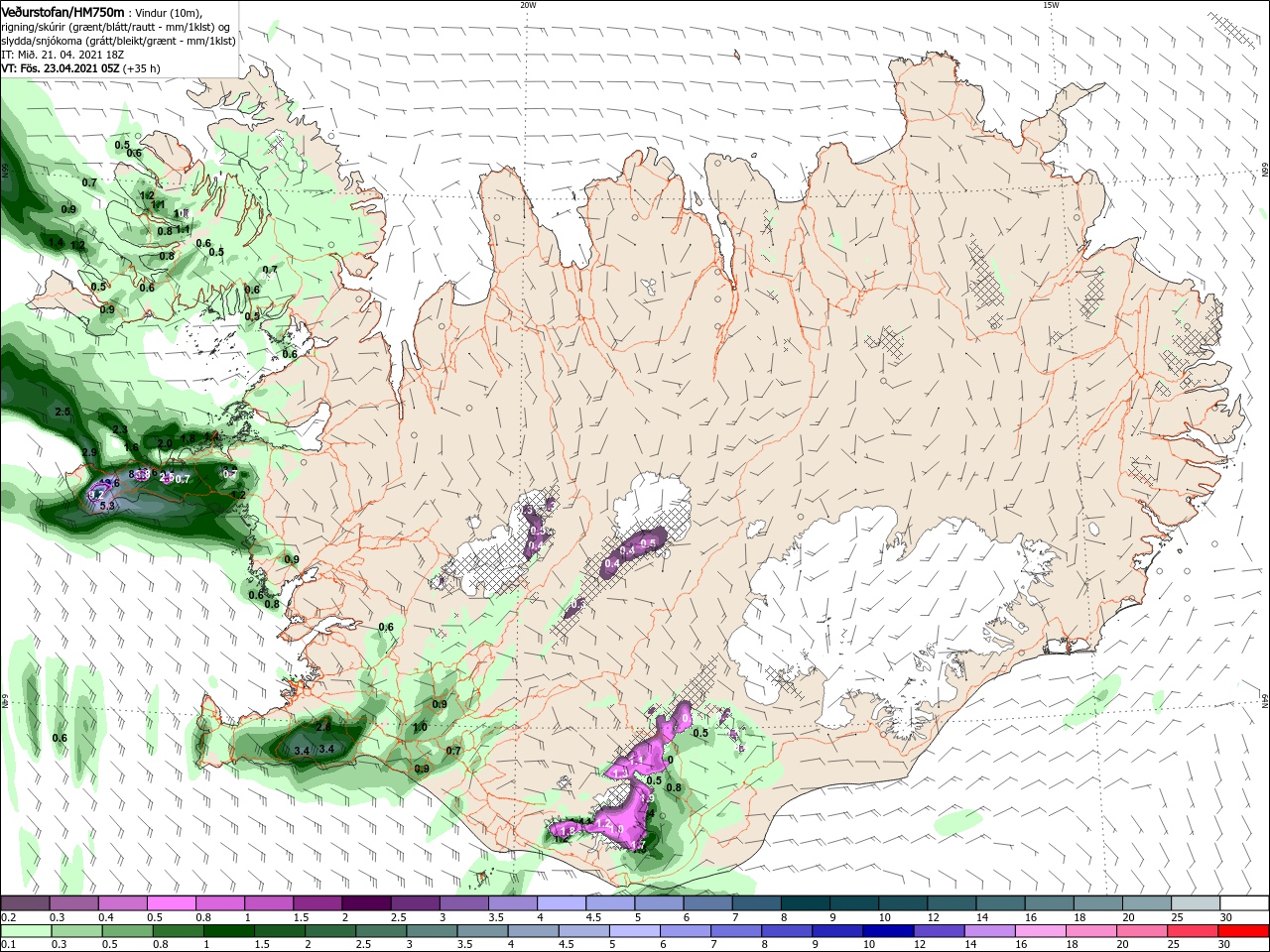The height and width of the screenshot is (952, 1270).
Task: Select the darkest green 1 rain legend swatch
Action: 228,931
